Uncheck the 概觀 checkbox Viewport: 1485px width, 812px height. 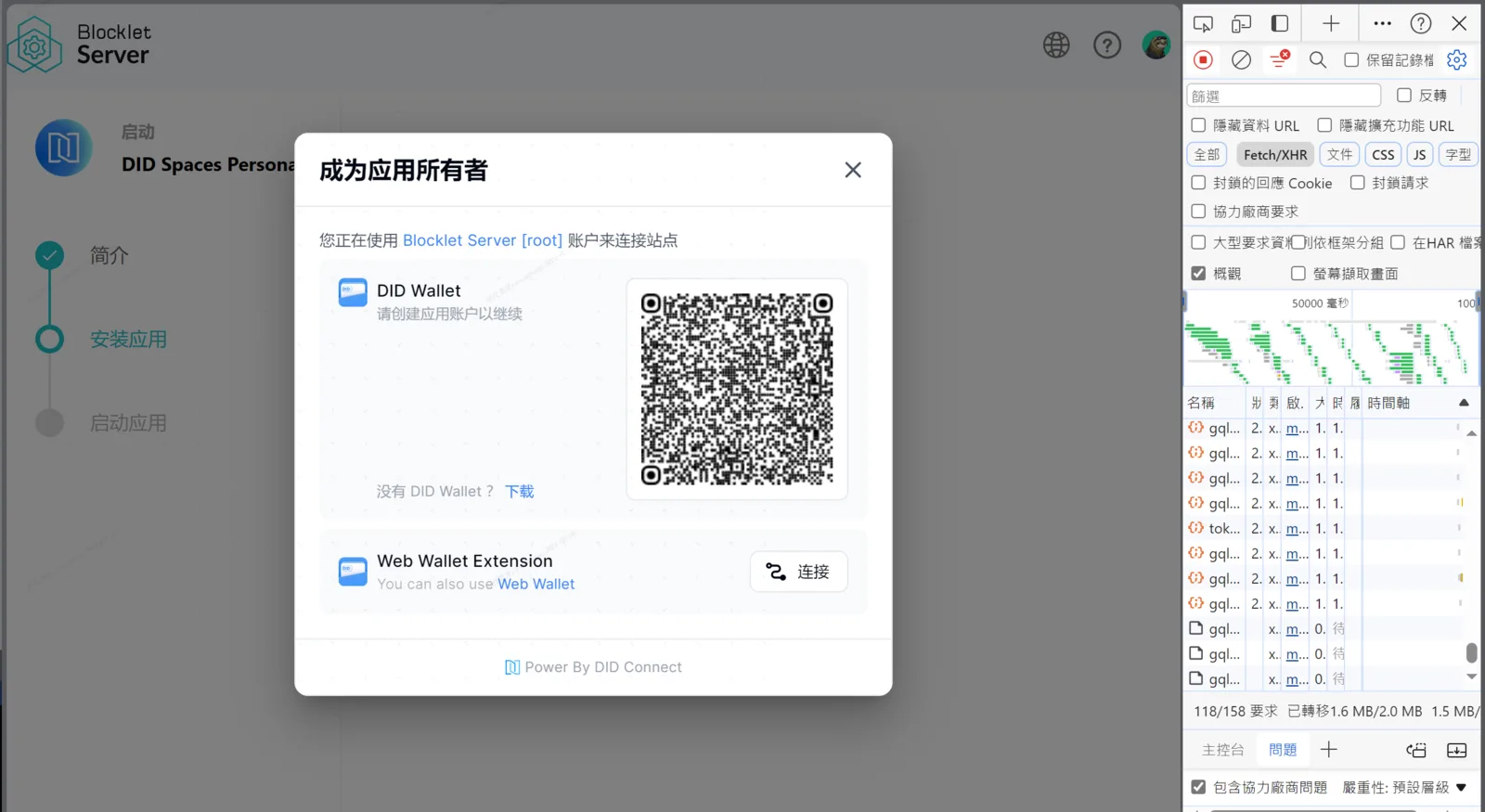pos(1198,274)
